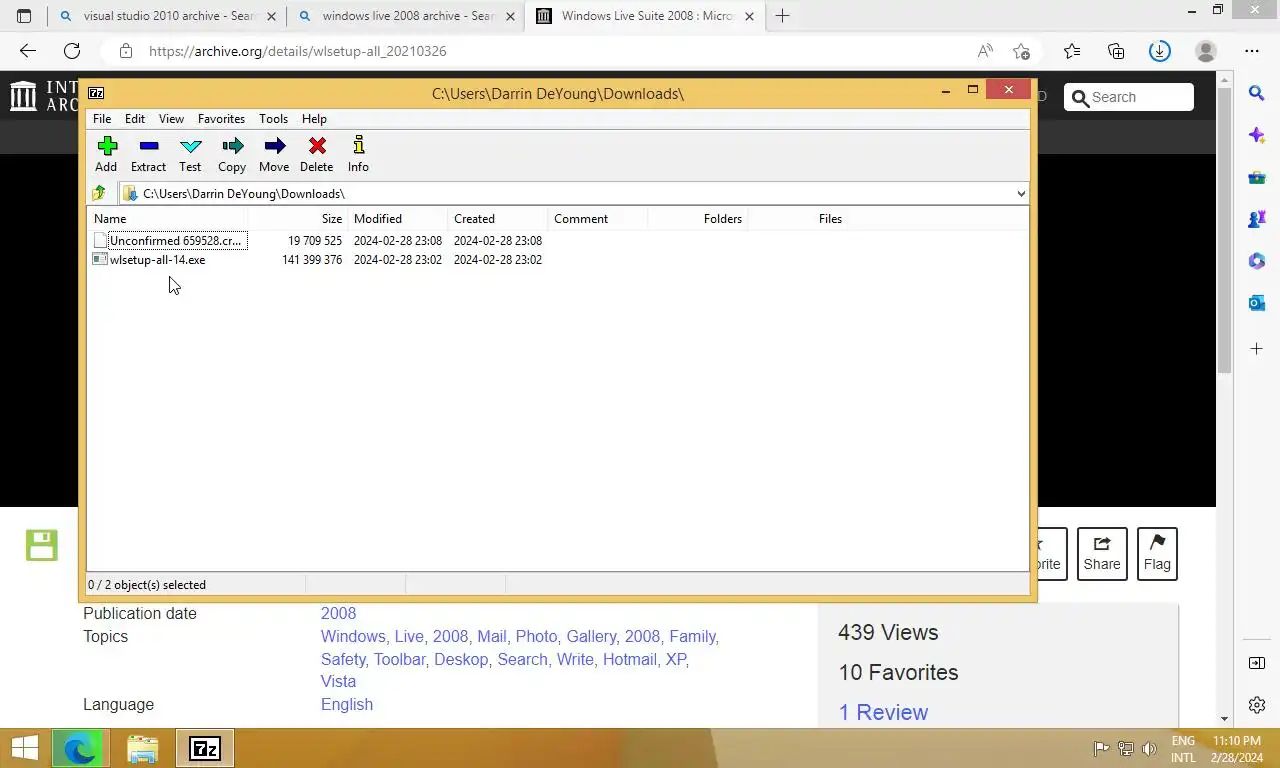Sort files by Name column header
1280x768 pixels.
(x=167, y=219)
